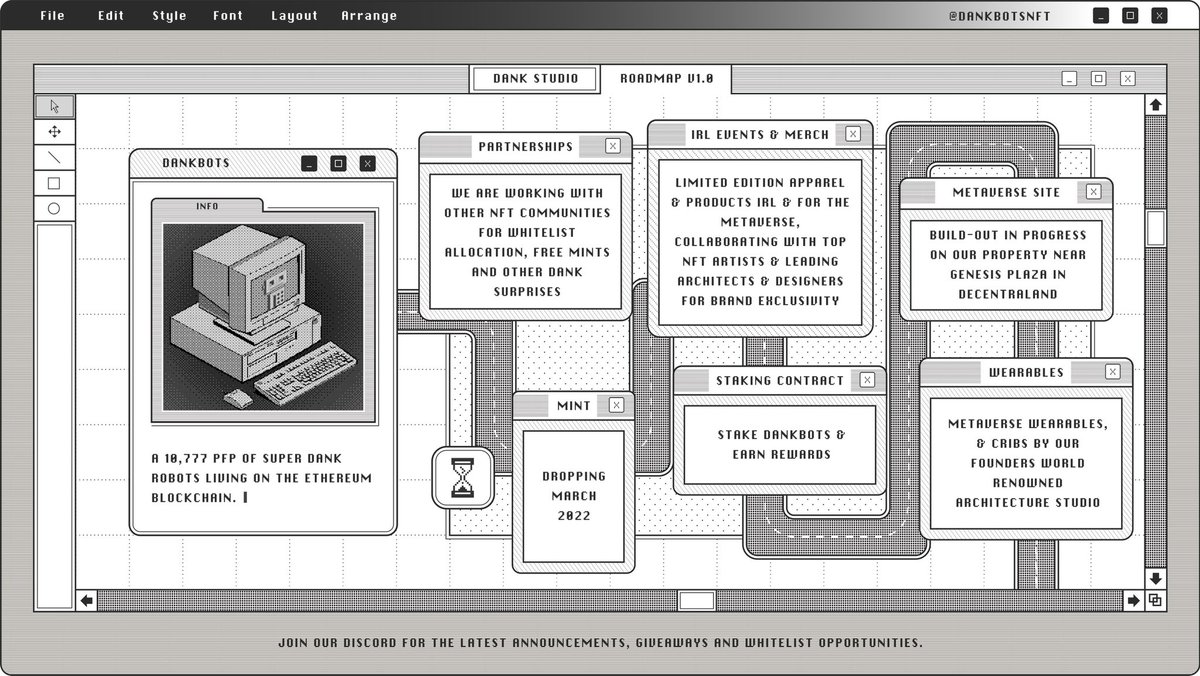The width and height of the screenshot is (1200, 676).
Task: Click the Staking Contract panel title
Action: (780, 380)
